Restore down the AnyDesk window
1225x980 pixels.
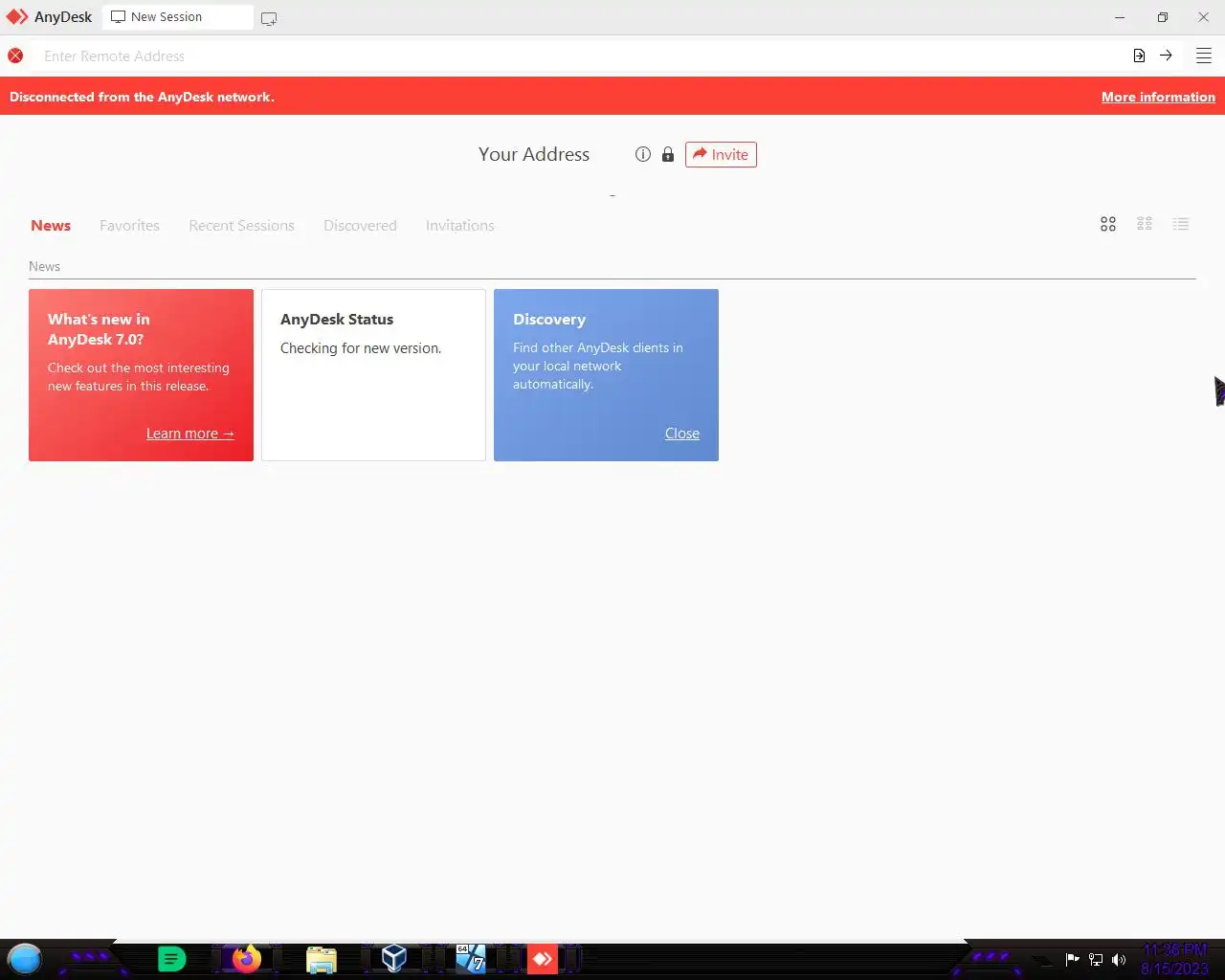pyautogui.click(x=1162, y=17)
